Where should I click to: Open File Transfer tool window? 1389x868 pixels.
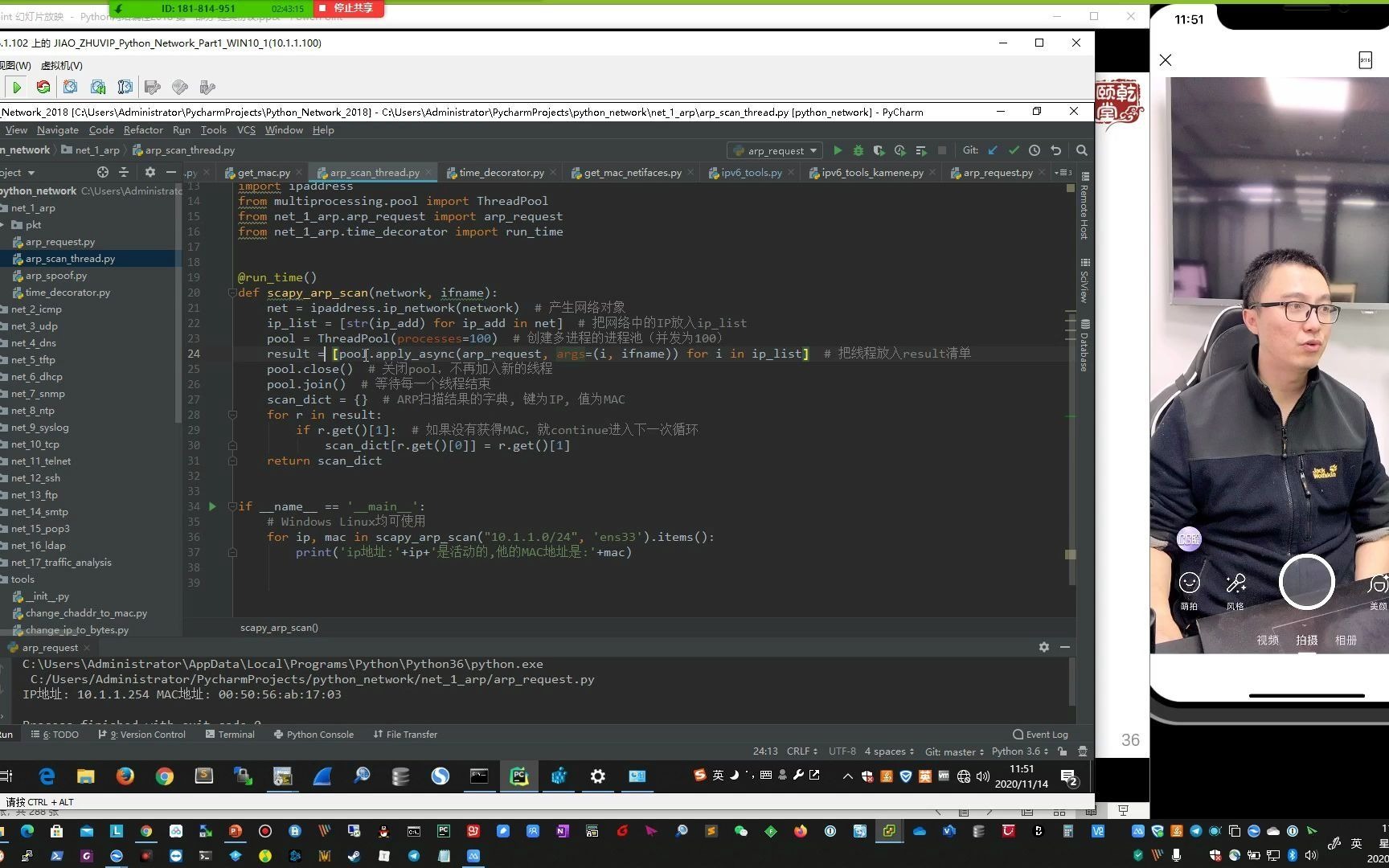pyautogui.click(x=405, y=735)
